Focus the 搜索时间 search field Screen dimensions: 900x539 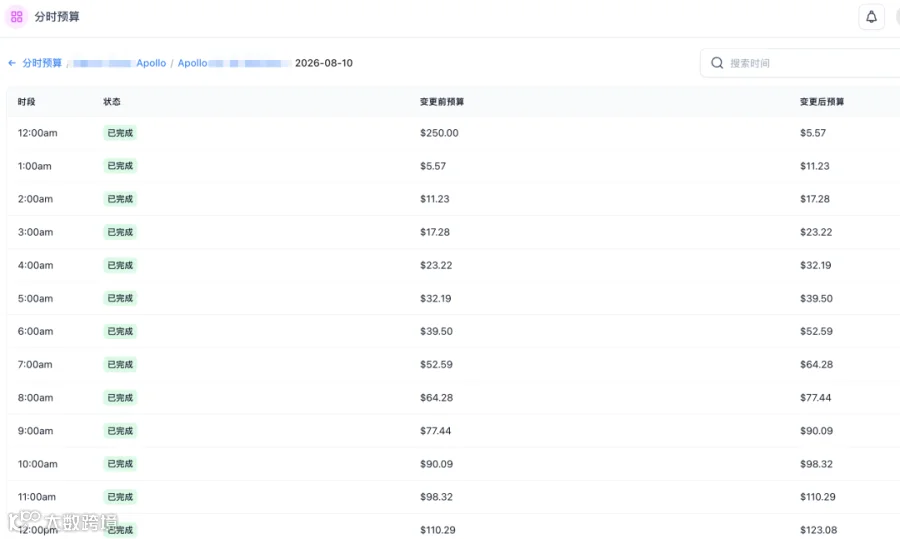pos(800,63)
